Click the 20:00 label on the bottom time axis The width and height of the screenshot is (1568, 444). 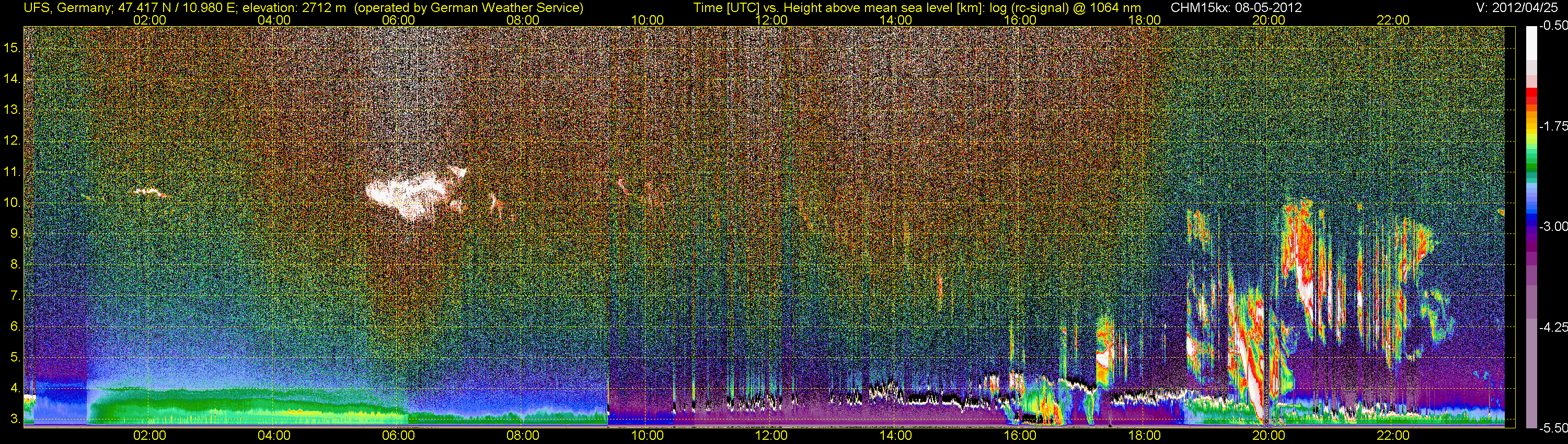click(x=1269, y=436)
